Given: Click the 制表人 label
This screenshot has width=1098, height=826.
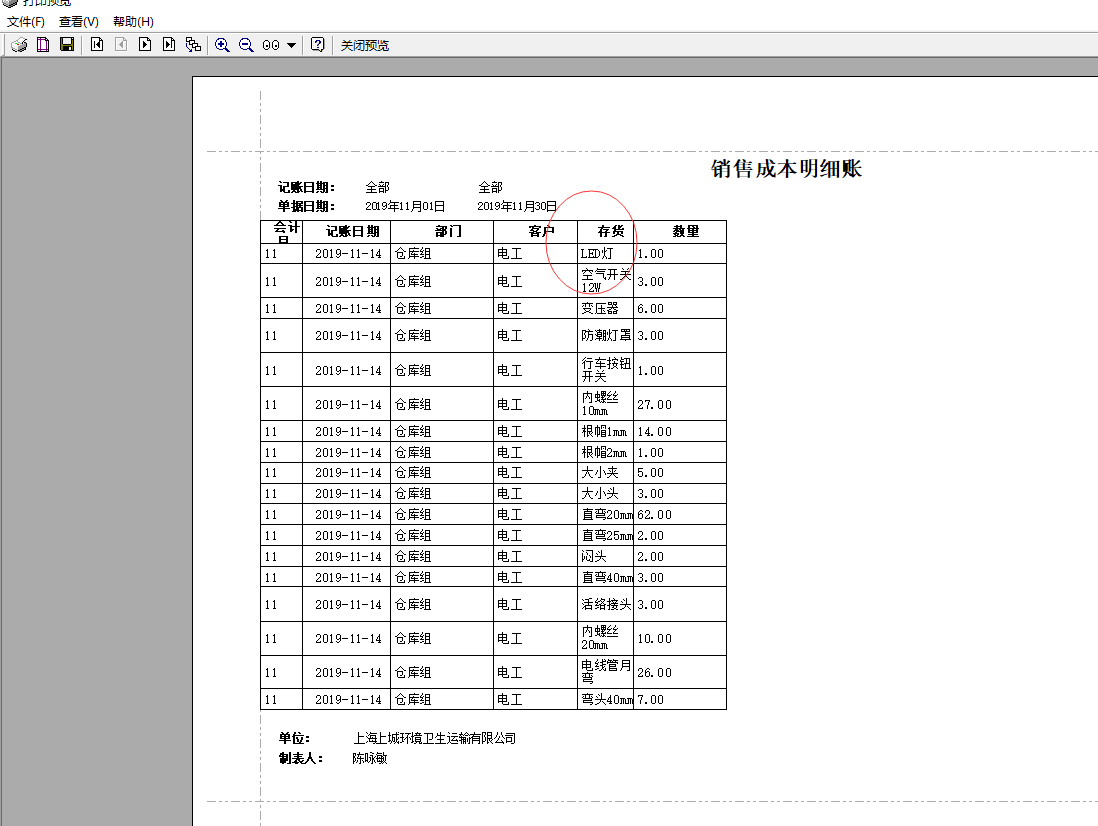Looking at the screenshot, I should click(x=301, y=758).
